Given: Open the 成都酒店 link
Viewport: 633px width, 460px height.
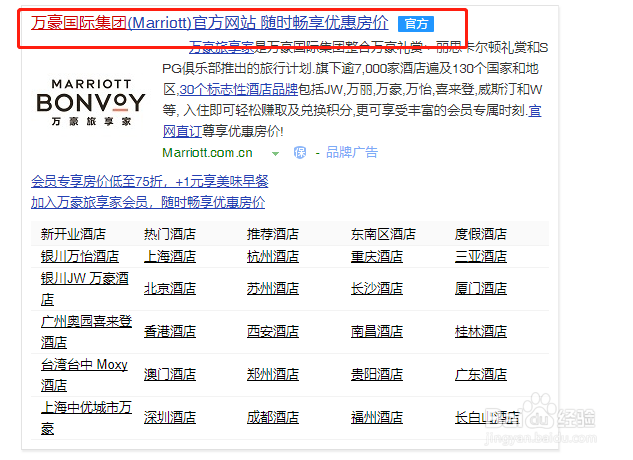Looking at the screenshot, I should [273, 418].
